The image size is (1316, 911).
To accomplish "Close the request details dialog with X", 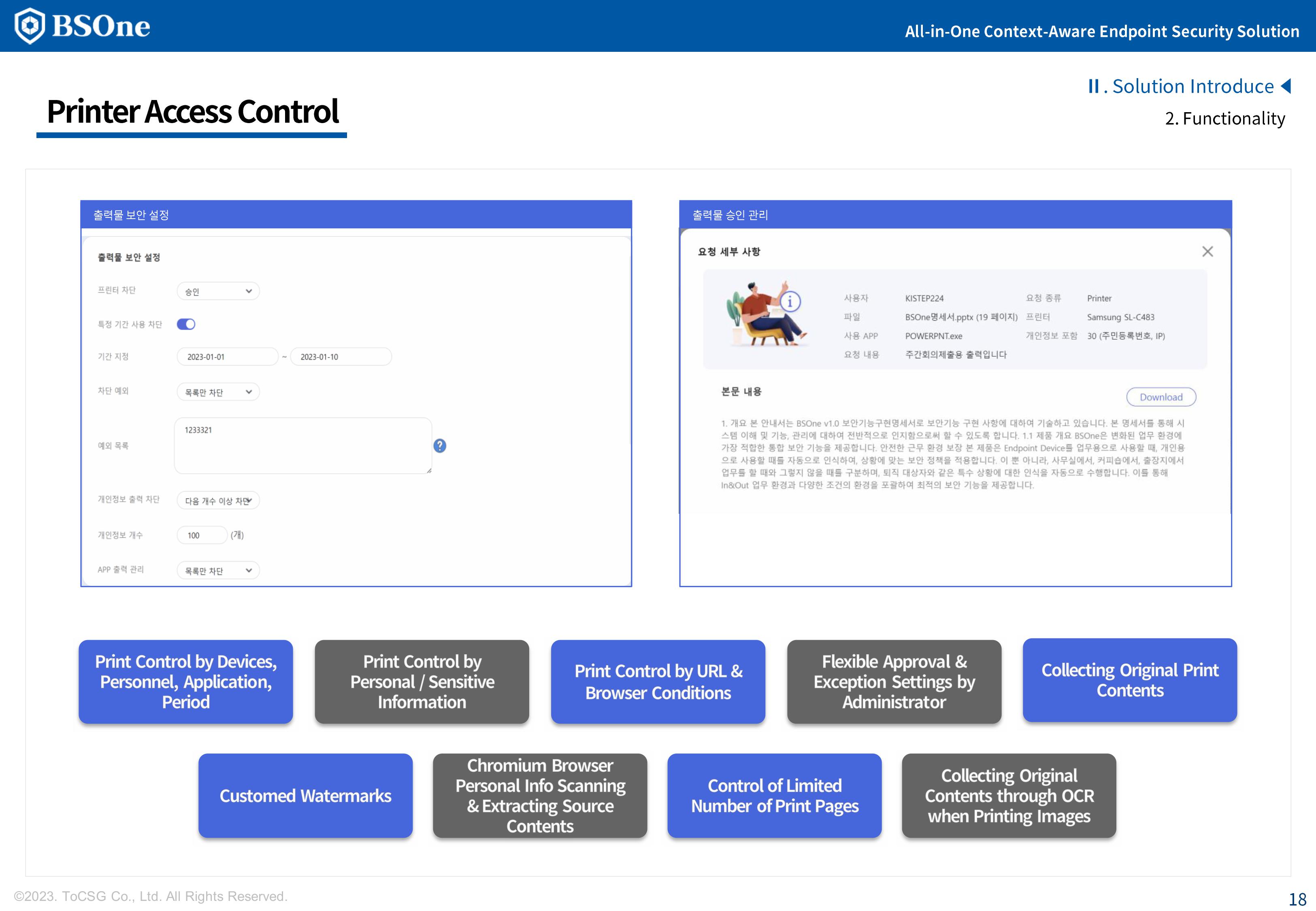I will [x=1207, y=252].
